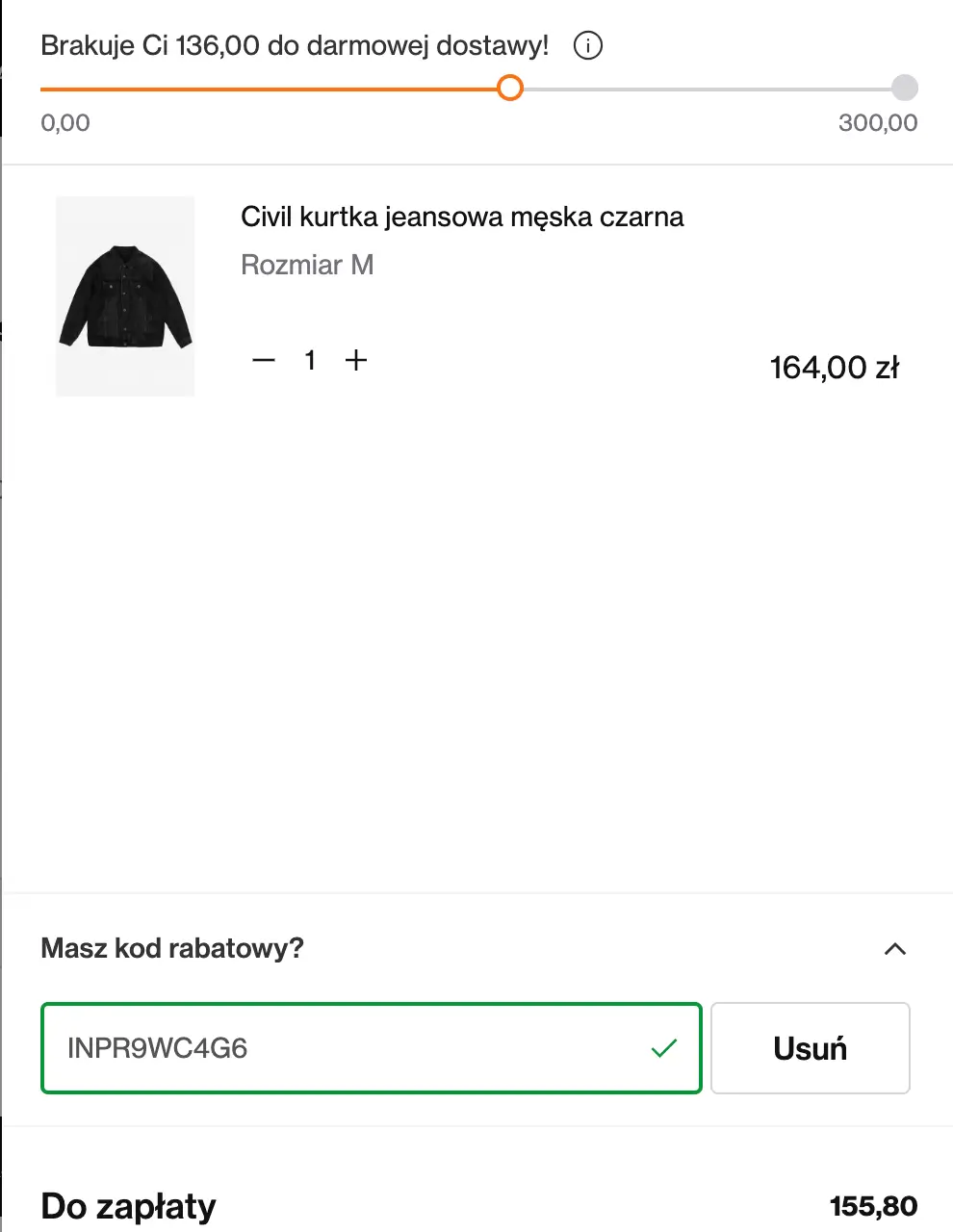953x1232 pixels.
Task: Click the plus icon to increase quantity
Action: tap(356, 360)
